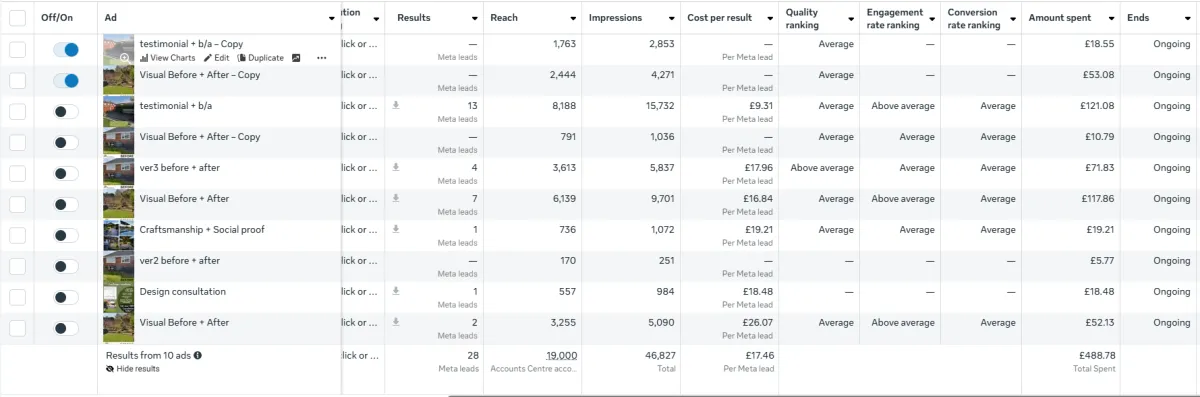The width and height of the screenshot is (1200, 397).
Task: Click the info icon beside Results from 10 ads
Action: click(197, 355)
